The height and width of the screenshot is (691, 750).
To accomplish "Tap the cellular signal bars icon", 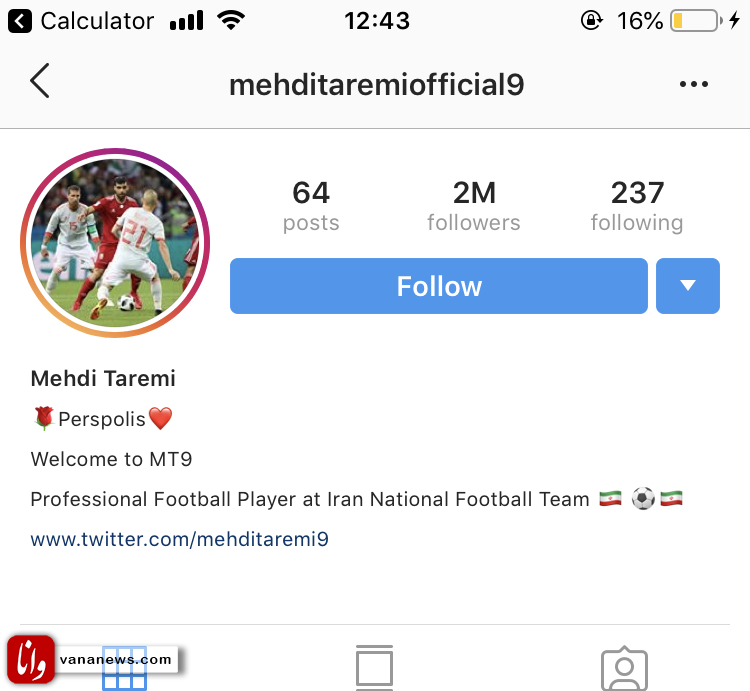I will point(187,21).
